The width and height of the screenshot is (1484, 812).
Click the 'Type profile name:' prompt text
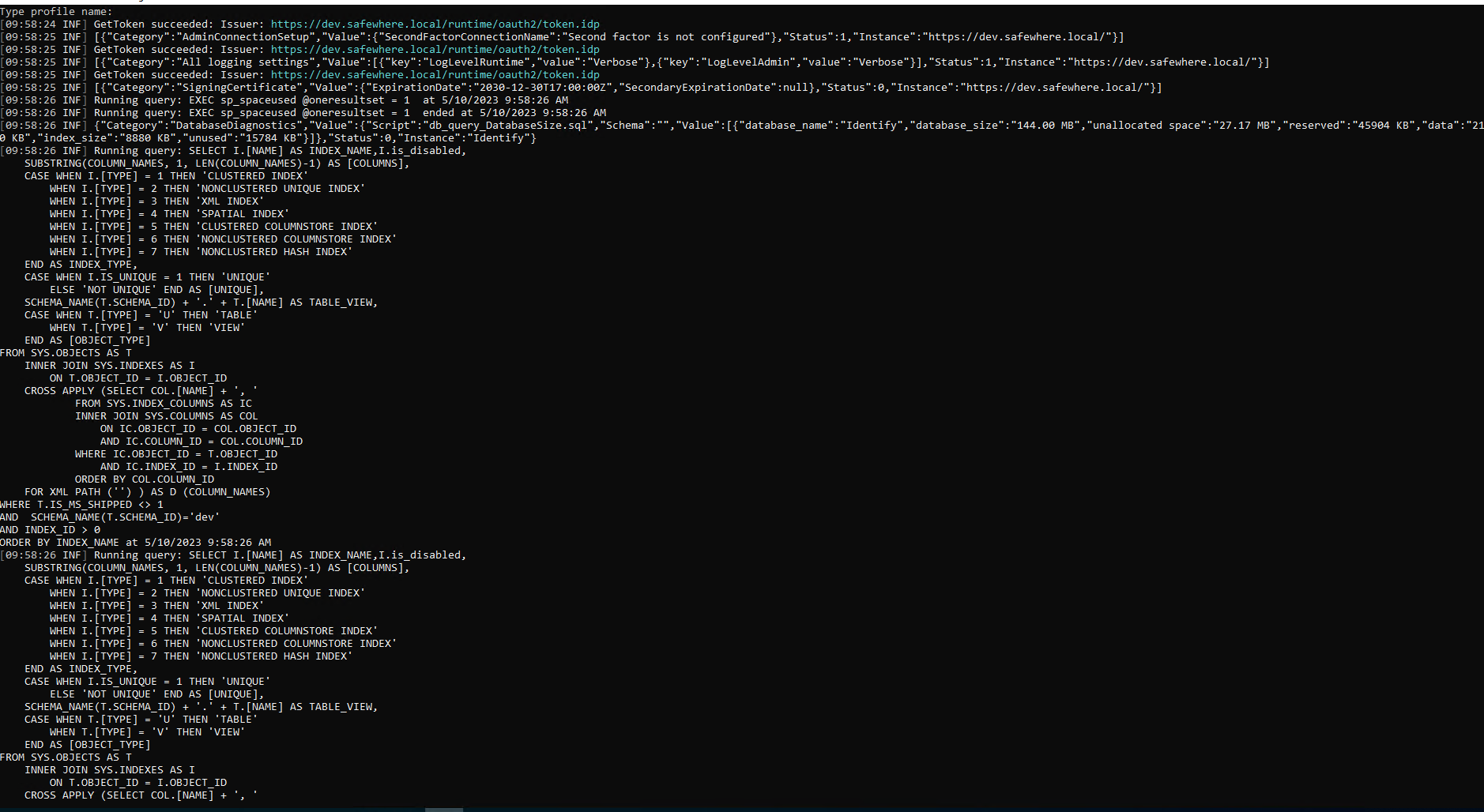(56, 12)
